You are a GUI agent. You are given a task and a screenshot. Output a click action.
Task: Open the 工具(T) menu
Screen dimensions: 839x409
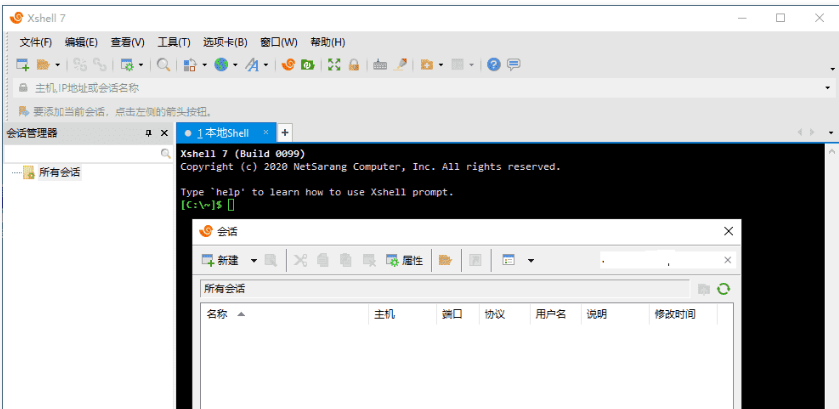[174, 42]
